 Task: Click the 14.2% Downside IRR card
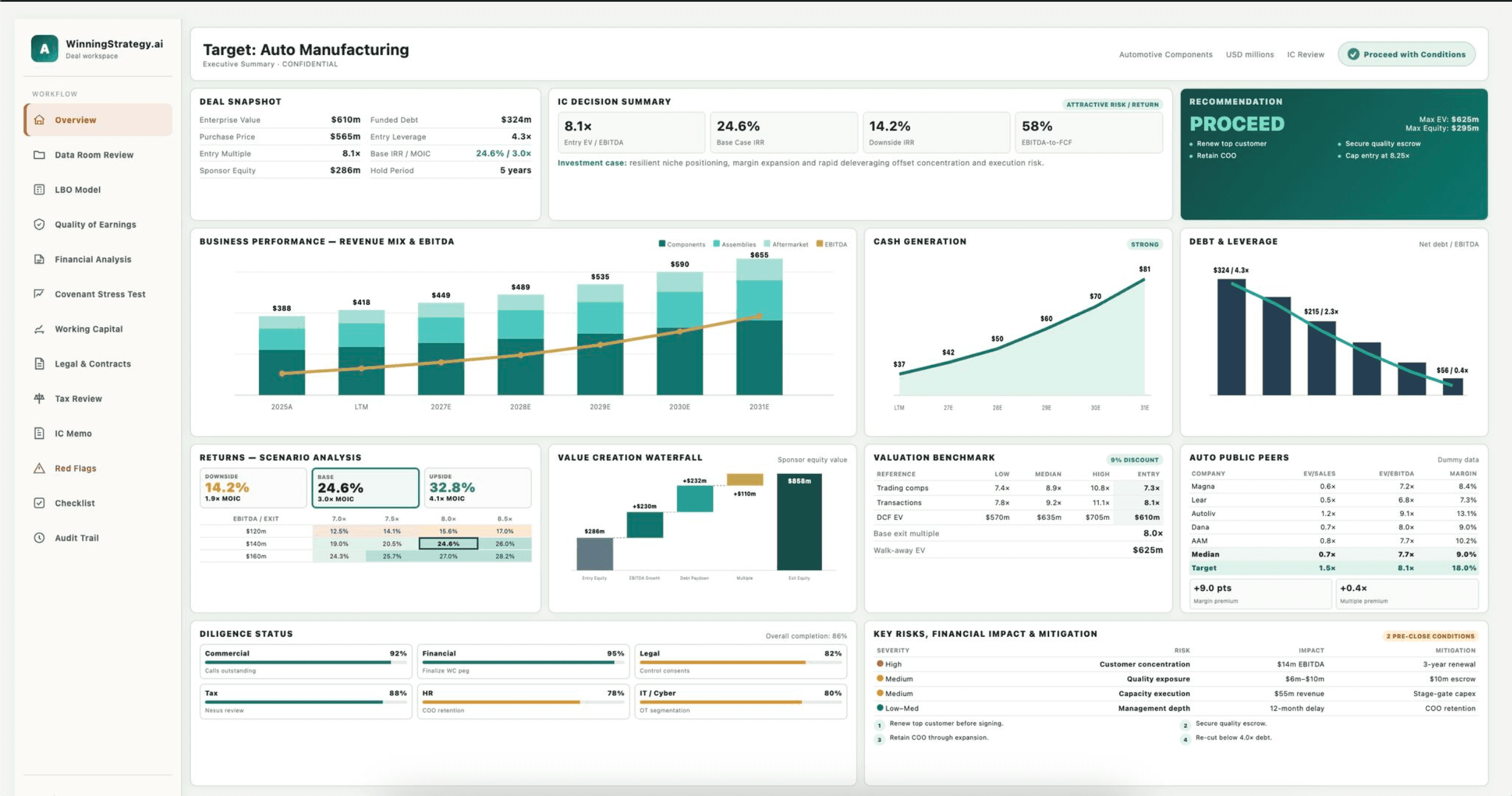pos(936,132)
